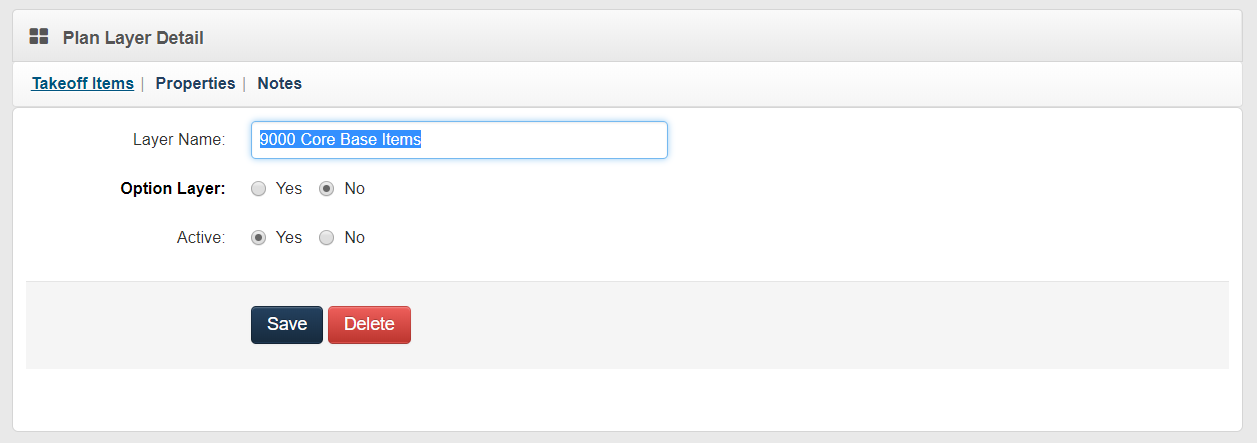The width and height of the screenshot is (1257, 443).
Task: Click the No text label for Active
Action: (x=354, y=238)
